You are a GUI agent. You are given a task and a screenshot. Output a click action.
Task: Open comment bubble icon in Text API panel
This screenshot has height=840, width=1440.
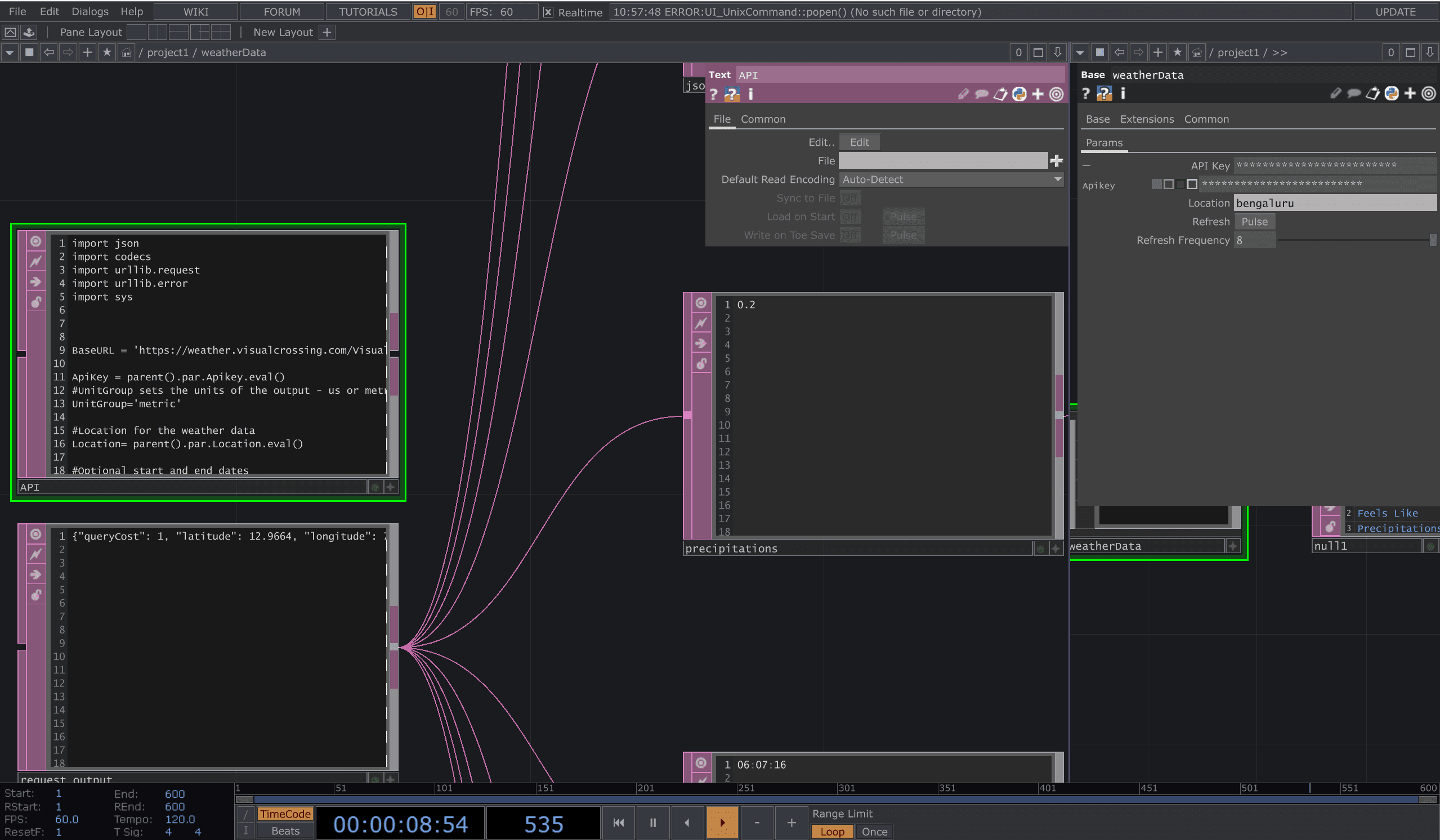click(982, 94)
